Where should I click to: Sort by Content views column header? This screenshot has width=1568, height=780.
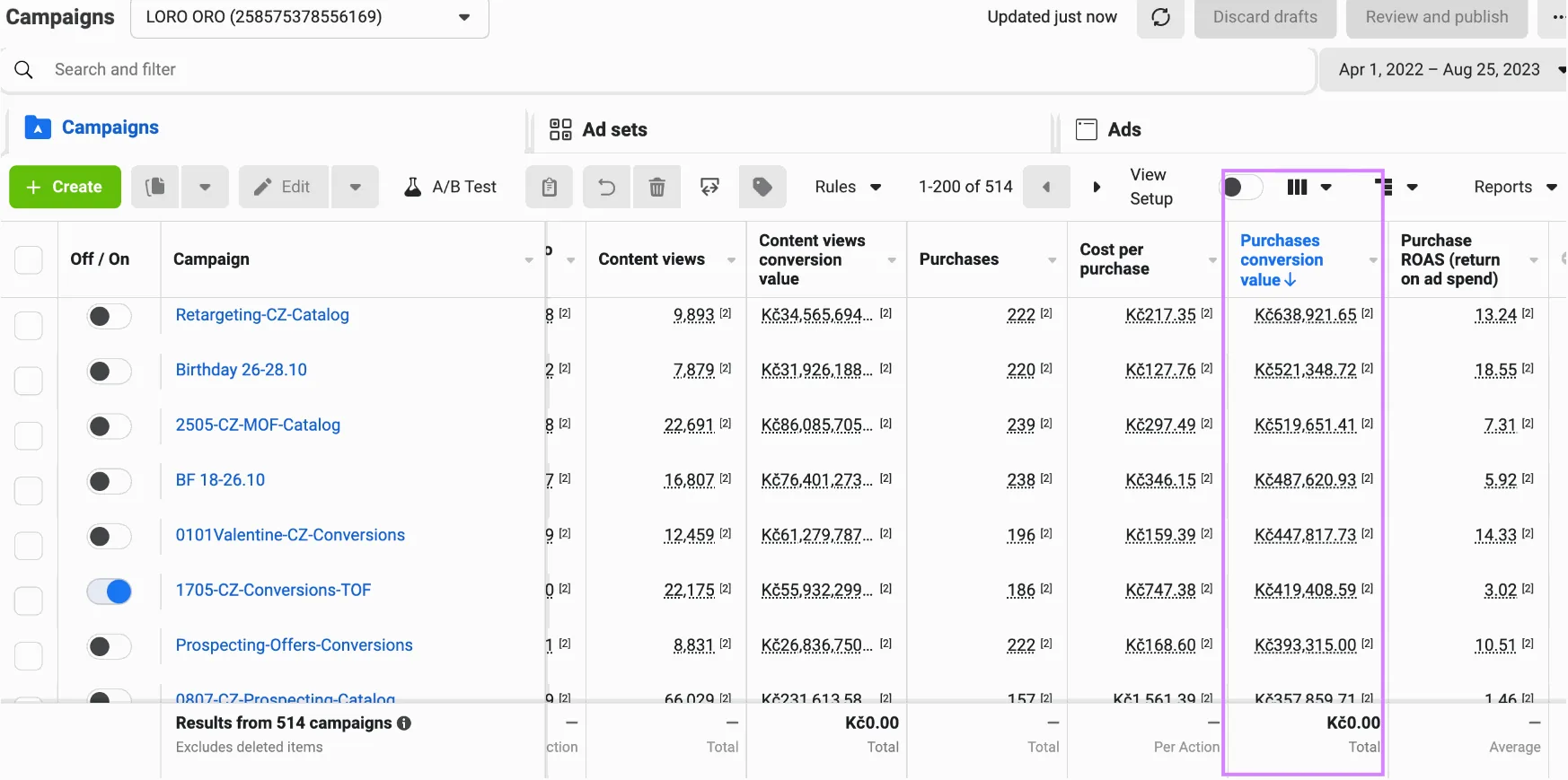pyautogui.click(x=652, y=259)
